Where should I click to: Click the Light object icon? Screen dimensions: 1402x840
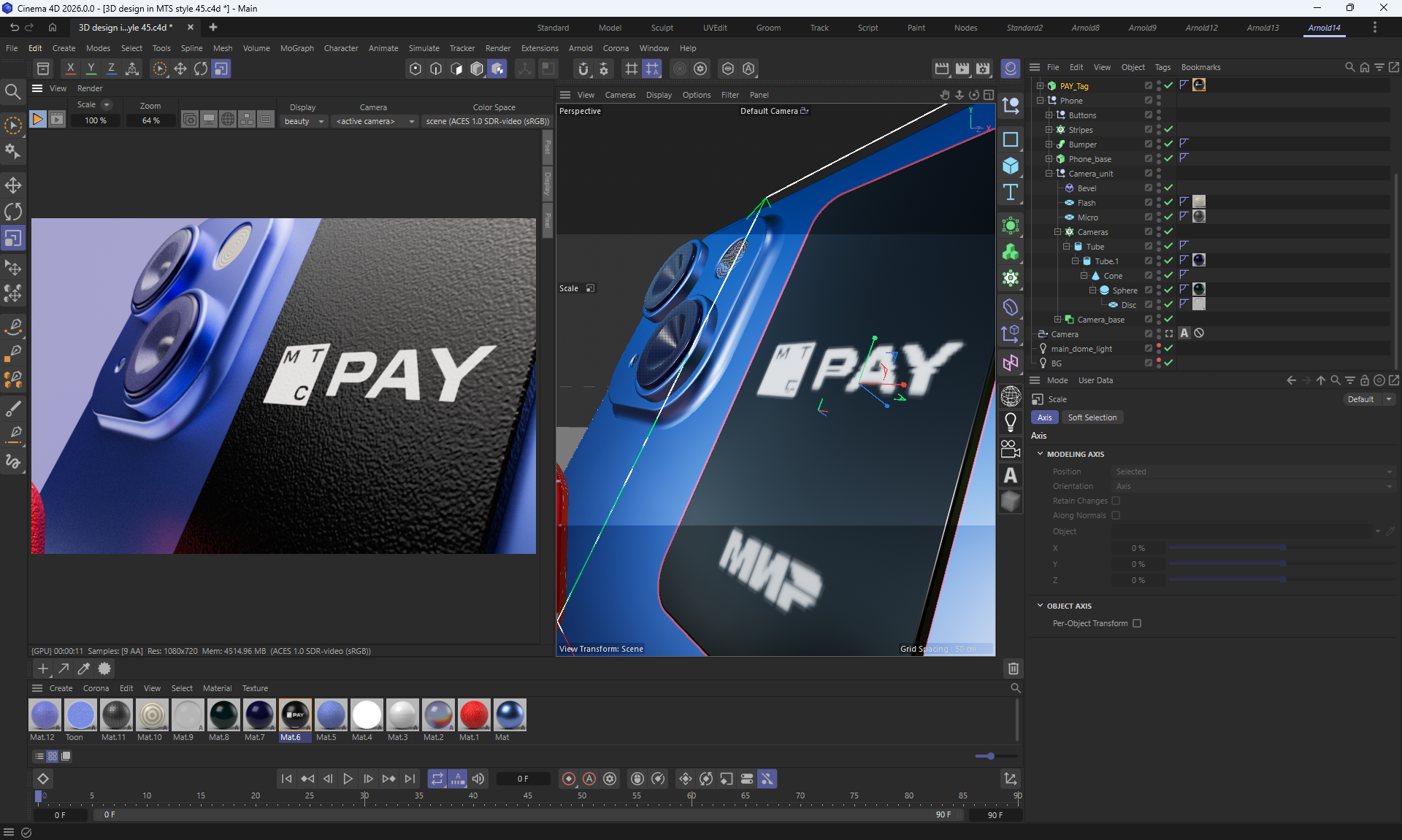[x=1011, y=422]
